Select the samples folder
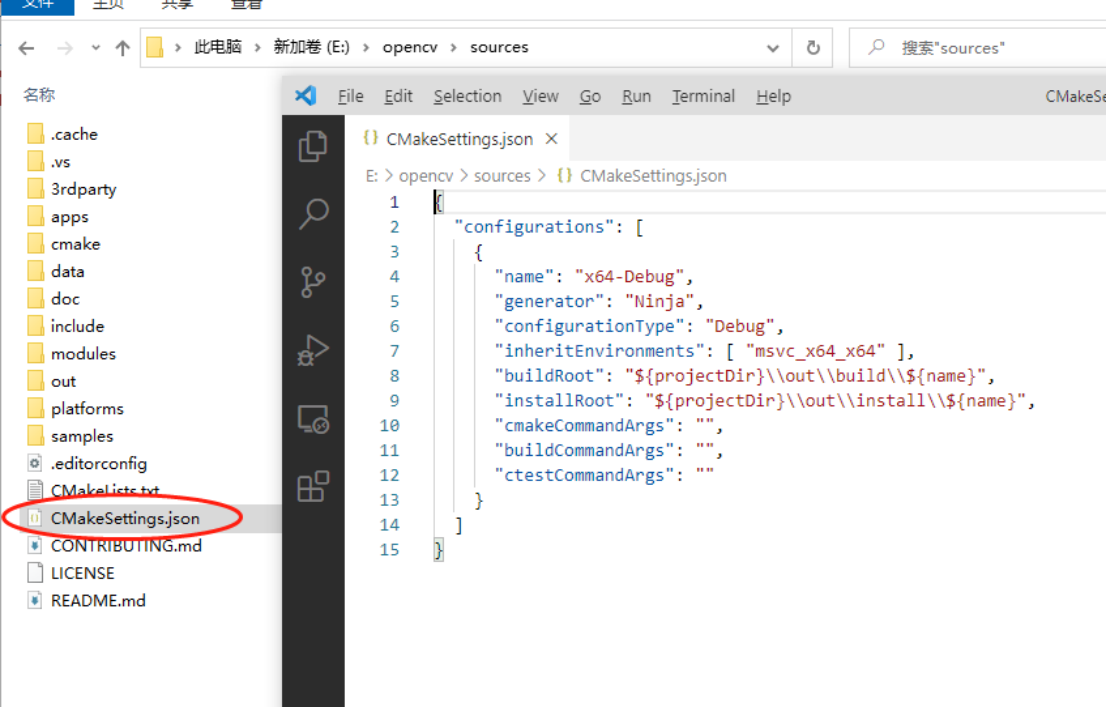This screenshot has height=707, width=1107. coord(81,436)
